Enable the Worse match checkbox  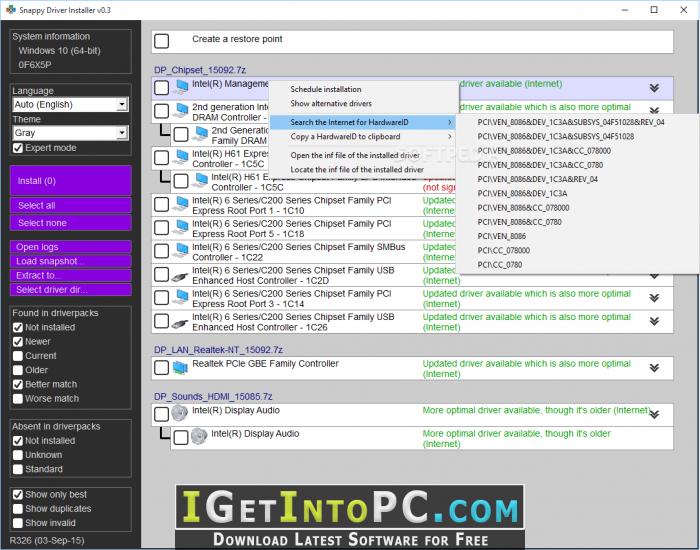click(x=18, y=399)
